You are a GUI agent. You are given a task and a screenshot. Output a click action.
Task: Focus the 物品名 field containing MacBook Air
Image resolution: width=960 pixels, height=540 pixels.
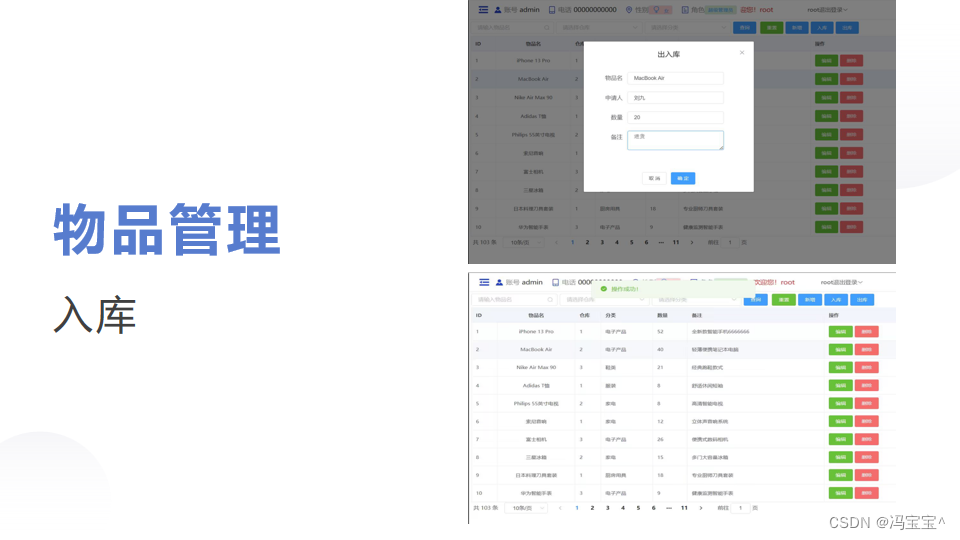[675, 78]
